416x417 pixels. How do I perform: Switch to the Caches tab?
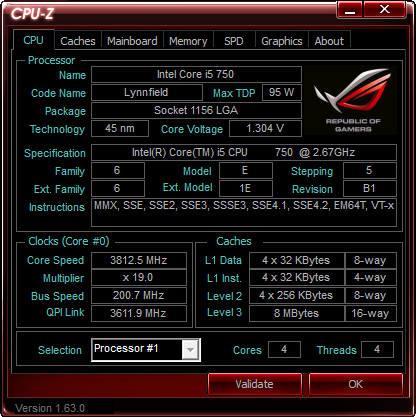pos(78,41)
